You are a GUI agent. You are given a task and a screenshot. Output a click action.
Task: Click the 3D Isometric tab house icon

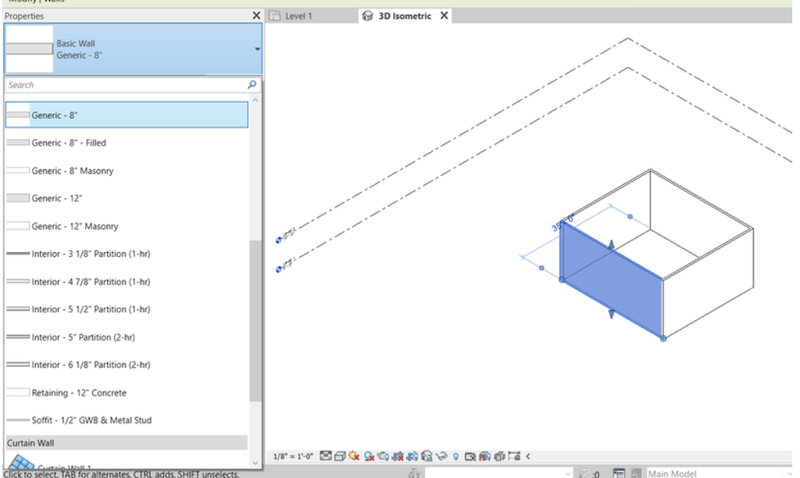367,16
